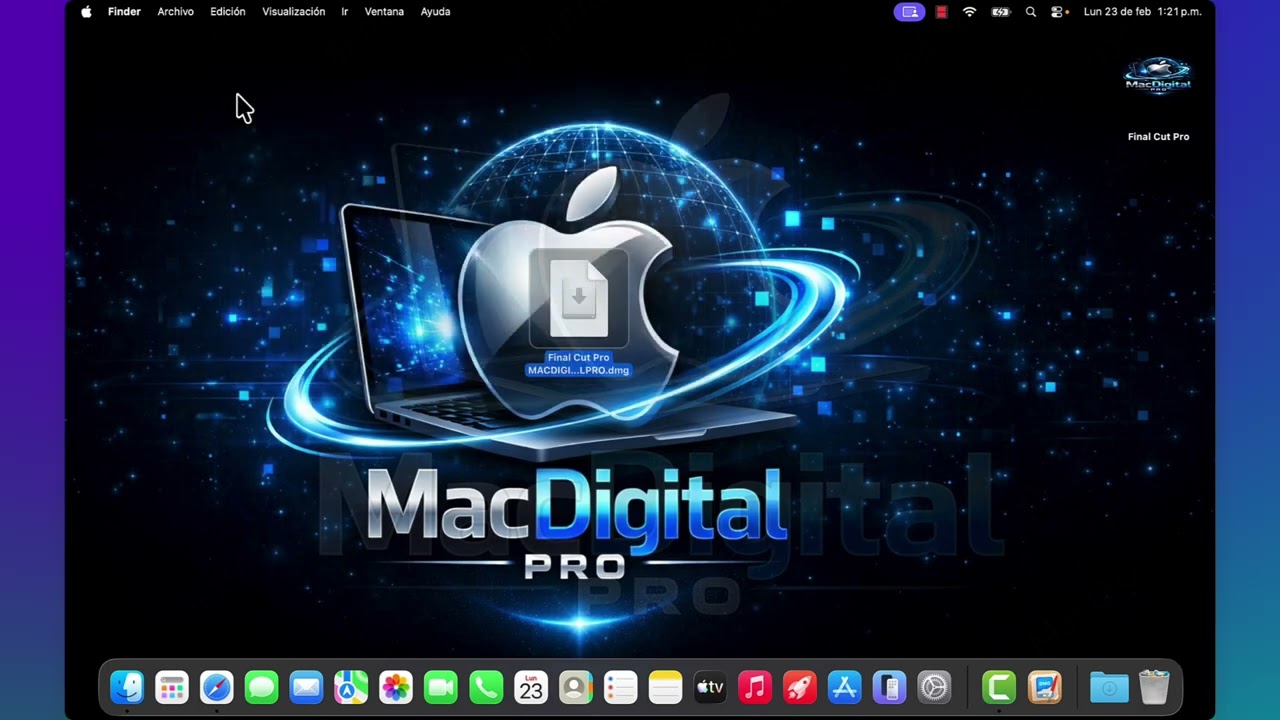The height and width of the screenshot is (720, 1280).
Task: Open iPhone Mirroring in dock
Action: tap(889, 687)
